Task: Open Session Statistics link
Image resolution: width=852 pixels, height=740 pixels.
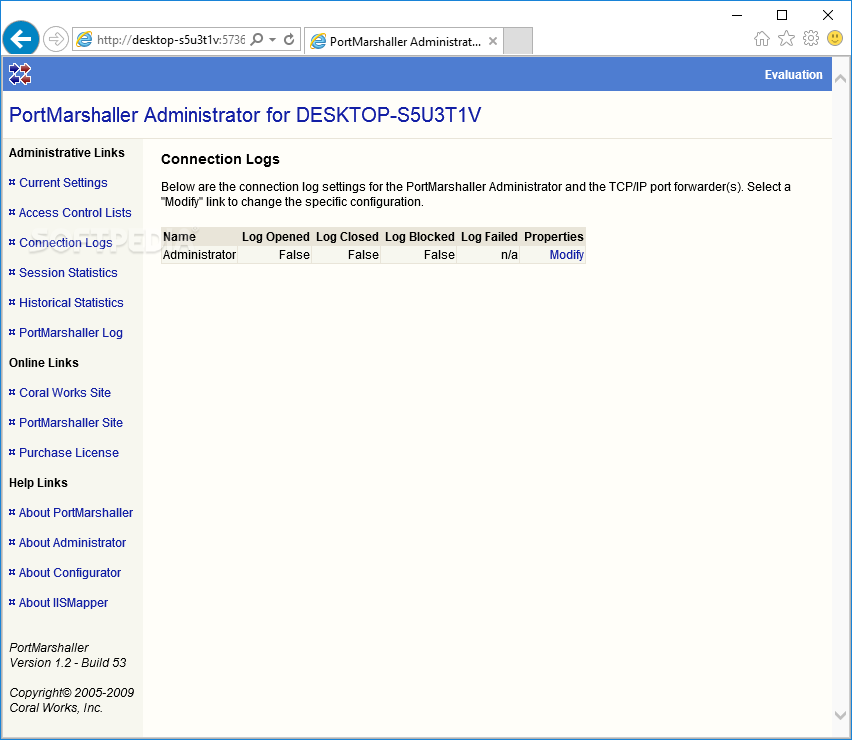Action: (68, 273)
